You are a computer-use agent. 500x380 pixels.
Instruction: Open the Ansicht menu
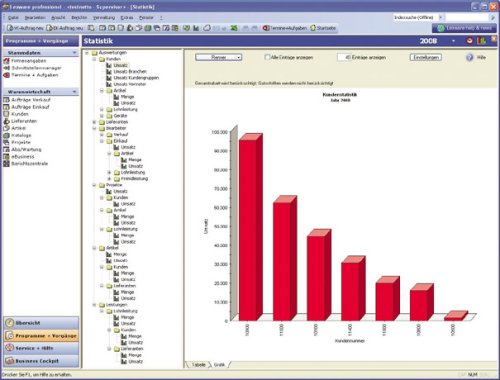58,18
